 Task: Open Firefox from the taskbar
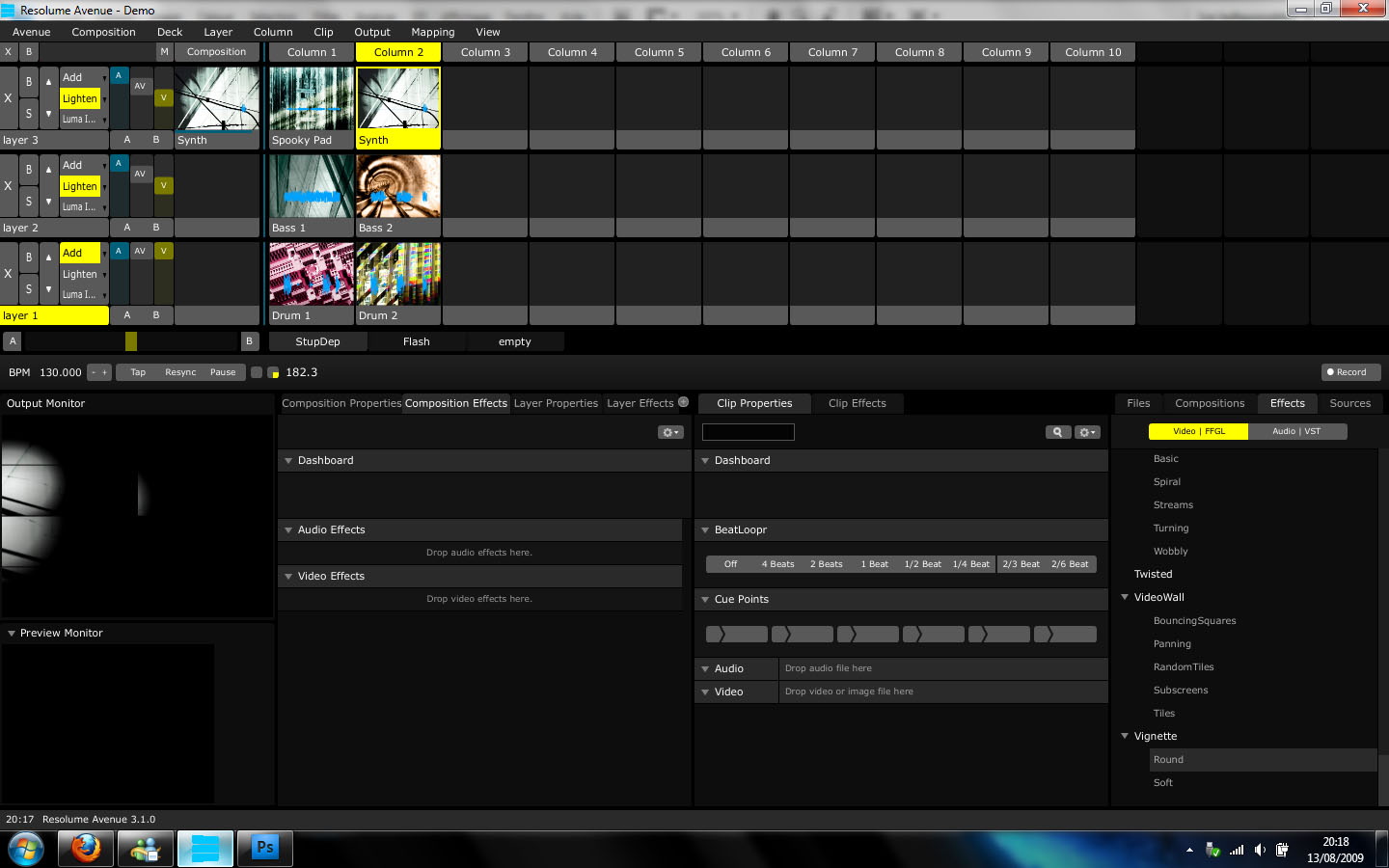[x=86, y=849]
